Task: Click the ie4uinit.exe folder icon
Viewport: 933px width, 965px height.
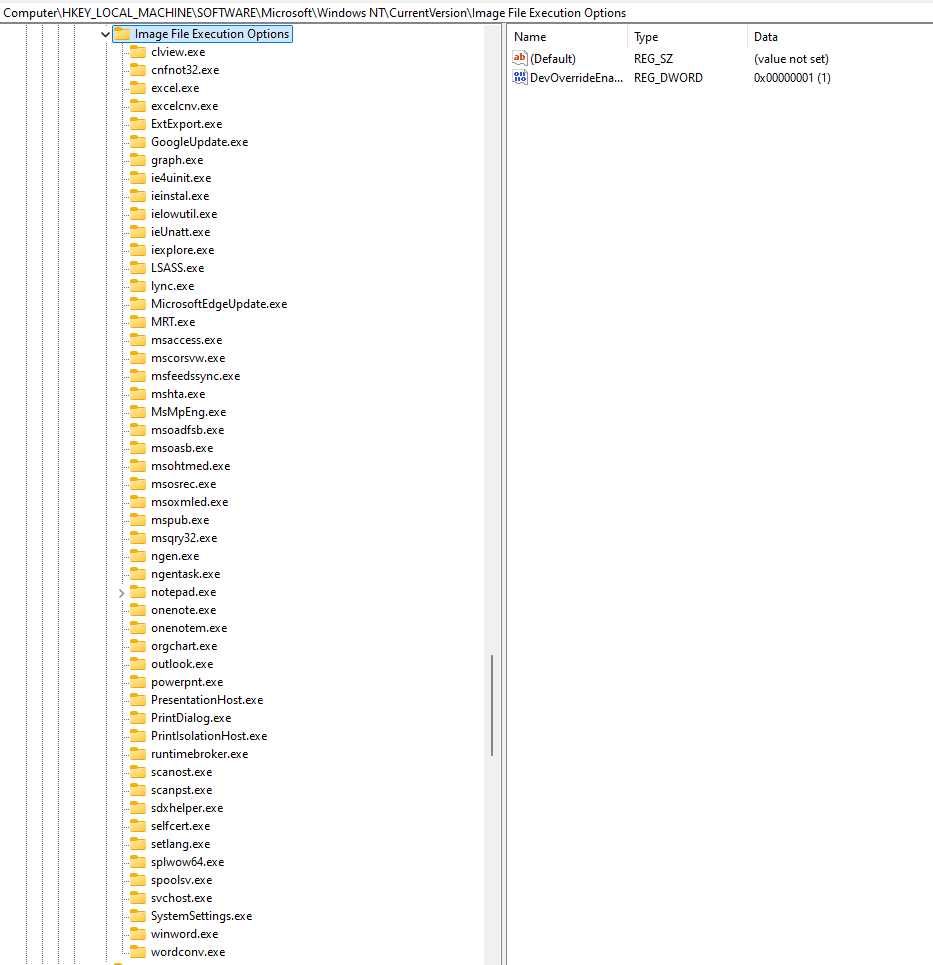Action: [x=138, y=178]
